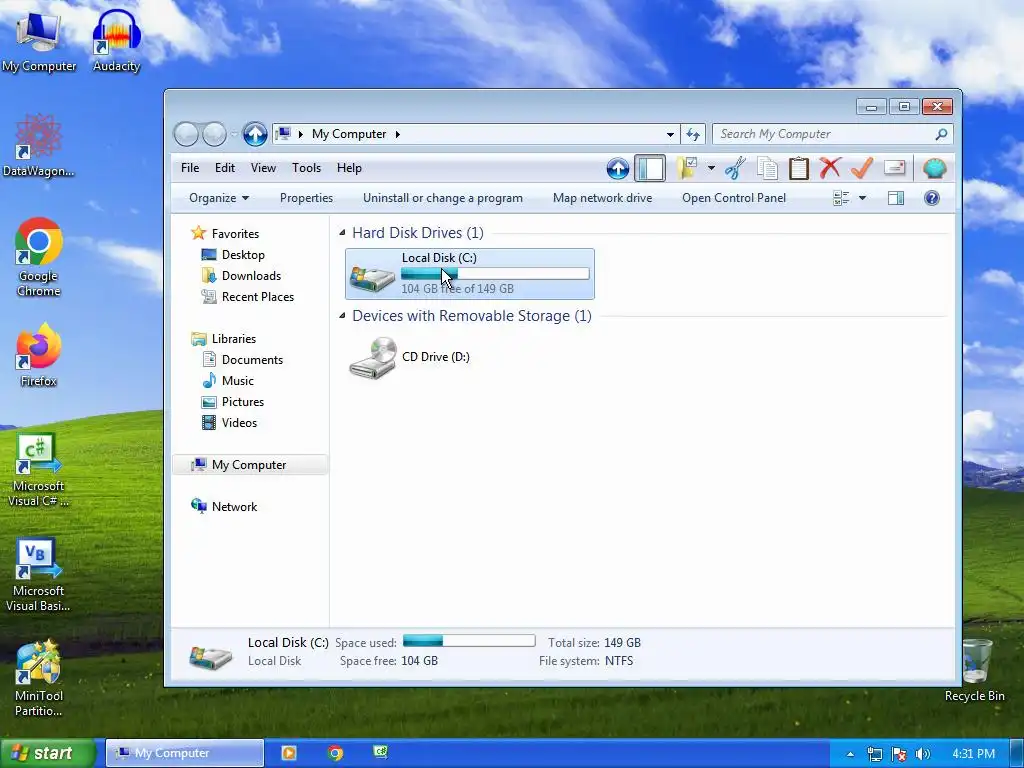Click the email envelope toolbar icon
The height and width of the screenshot is (768, 1024).
[x=894, y=168]
